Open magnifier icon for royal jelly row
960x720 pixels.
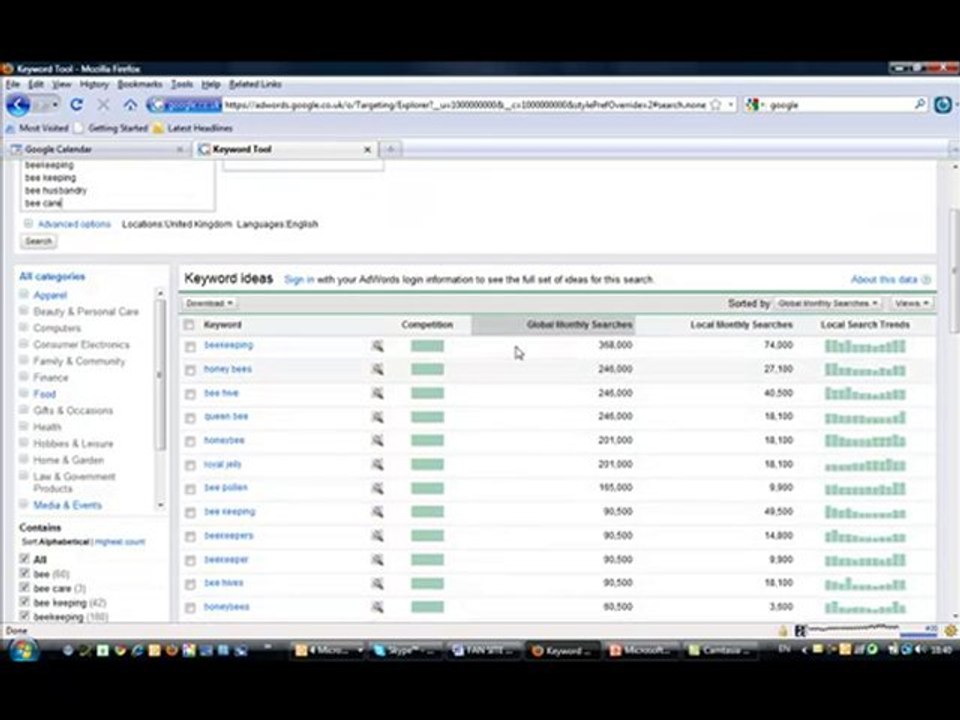coord(378,465)
